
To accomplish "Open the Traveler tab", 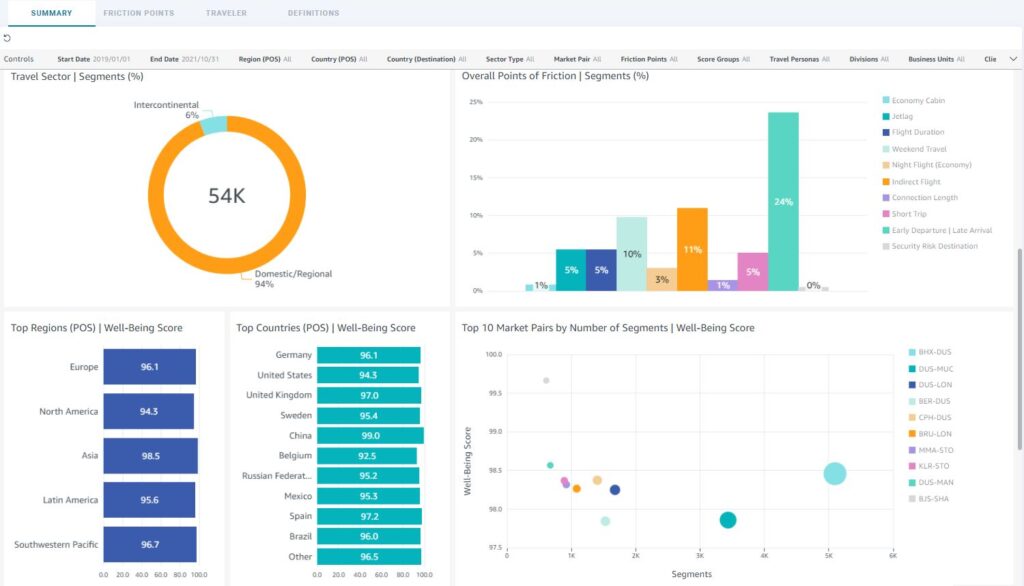I will point(226,13).
